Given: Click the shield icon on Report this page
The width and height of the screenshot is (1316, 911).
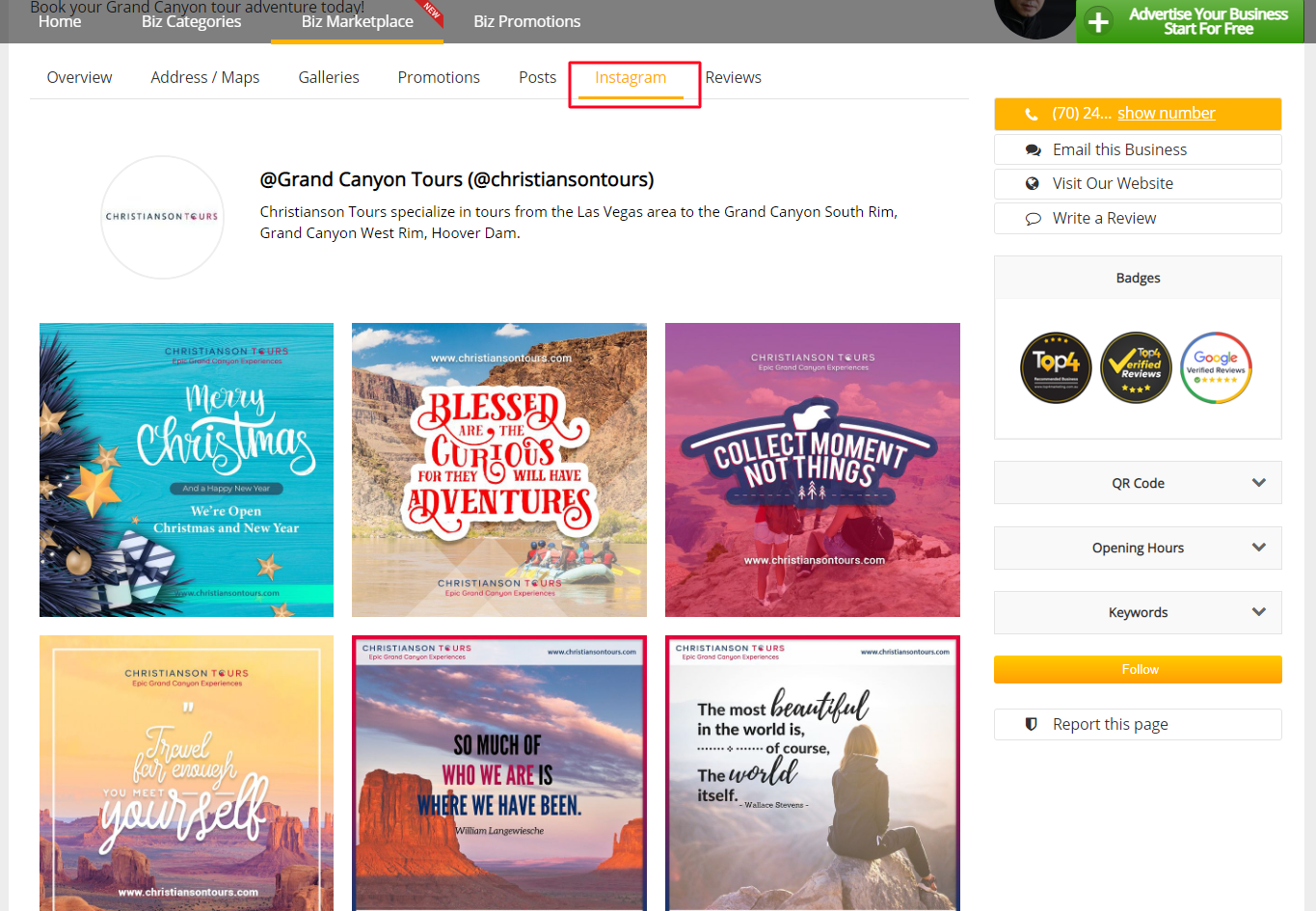Looking at the screenshot, I should click(x=1031, y=724).
